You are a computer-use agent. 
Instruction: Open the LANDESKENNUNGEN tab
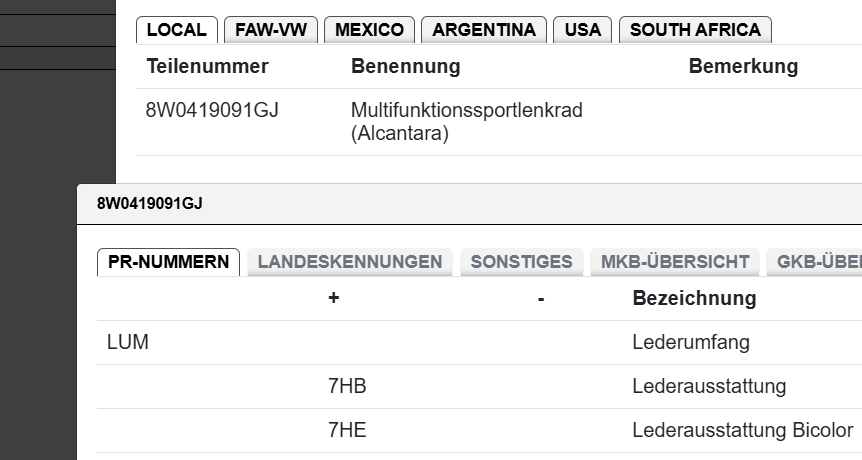click(350, 262)
